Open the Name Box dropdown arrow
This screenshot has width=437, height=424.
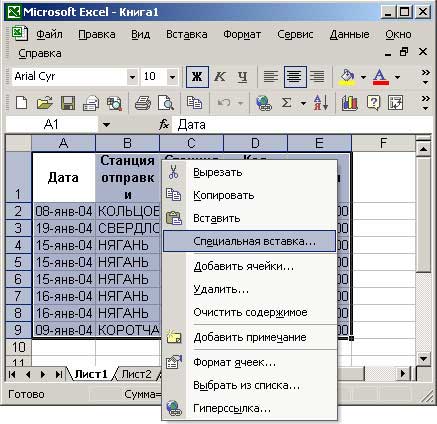pyautogui.click(x=106, y=125)
